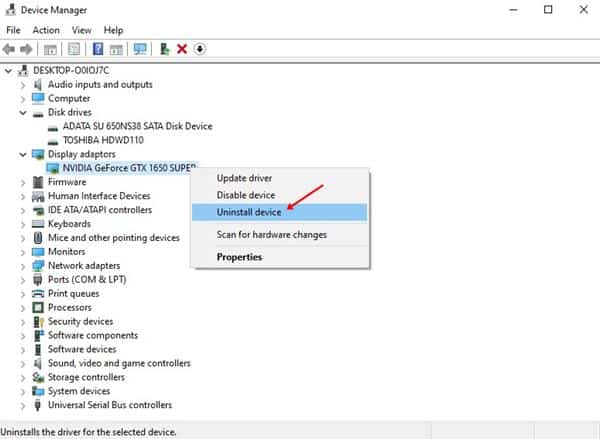Maximize the Device Manager window
The height and width of the screenshot is (439, 600).
(548, 9)
